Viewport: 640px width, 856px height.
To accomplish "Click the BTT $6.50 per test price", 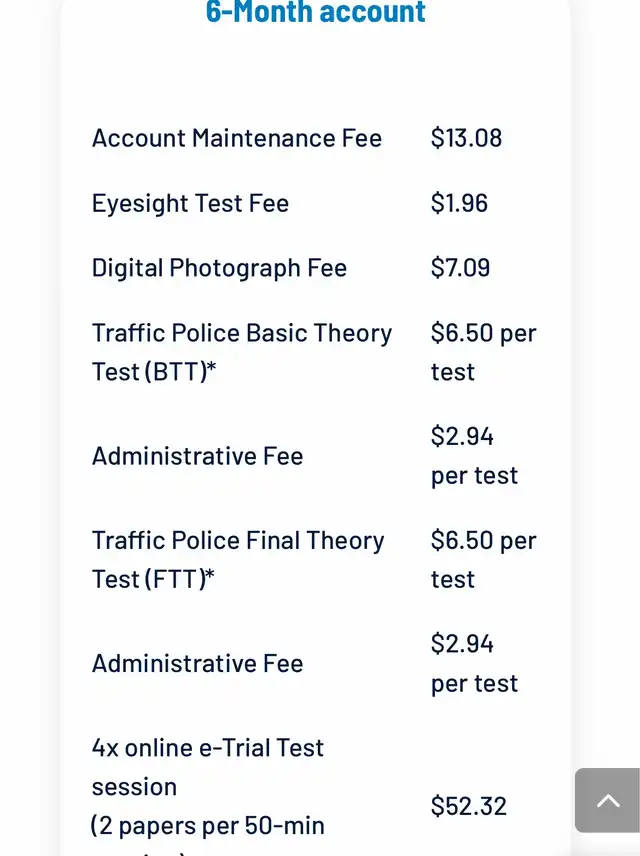I will point(484,352).
